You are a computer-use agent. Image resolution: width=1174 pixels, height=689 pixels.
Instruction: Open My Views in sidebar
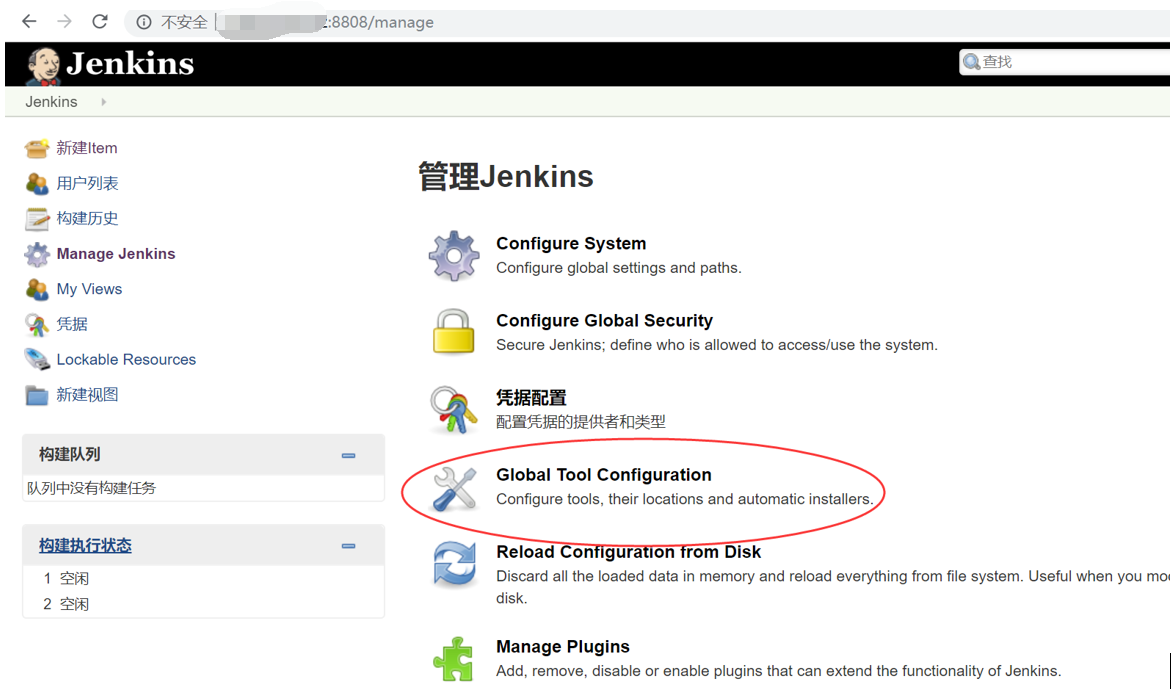click(89, 289)
